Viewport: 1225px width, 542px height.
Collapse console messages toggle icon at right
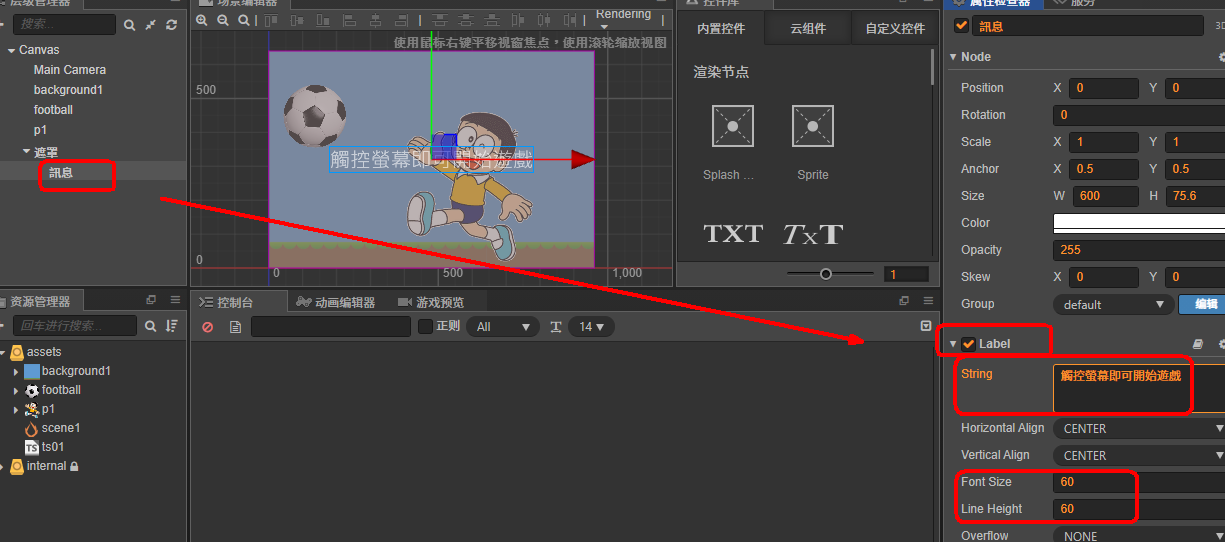[x=926, y=326]
